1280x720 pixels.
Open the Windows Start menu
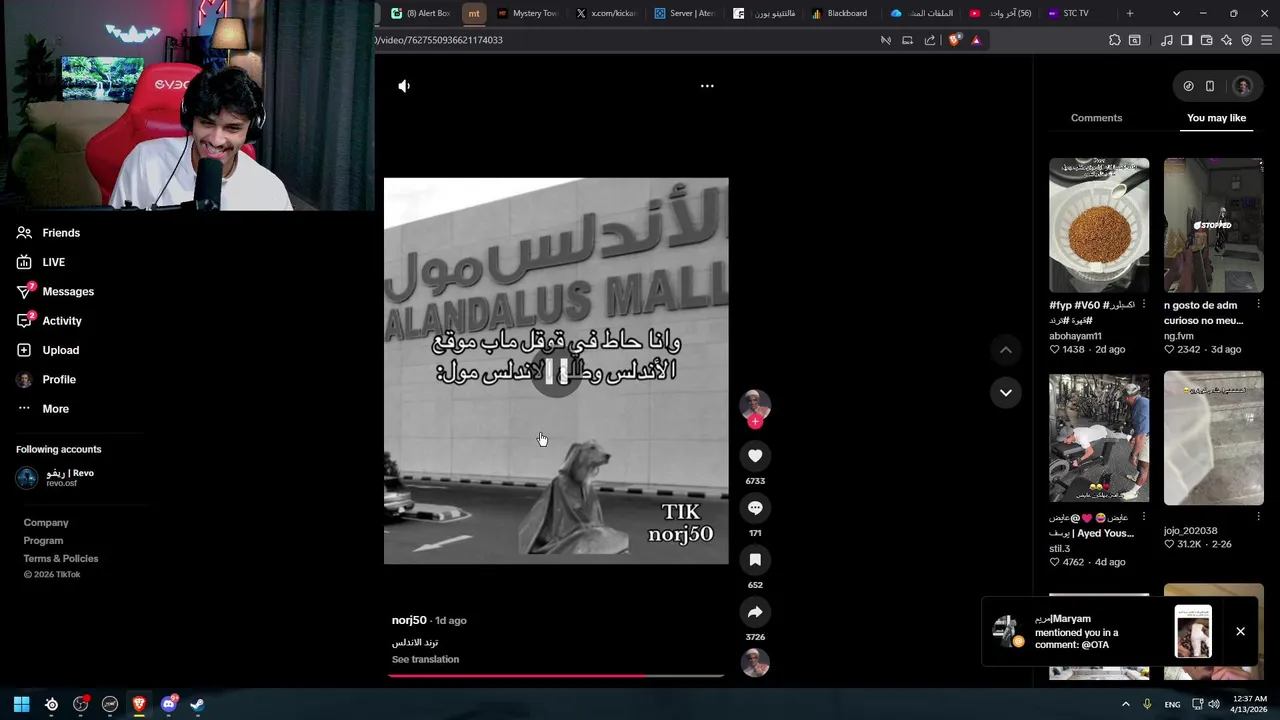(22, 704)
